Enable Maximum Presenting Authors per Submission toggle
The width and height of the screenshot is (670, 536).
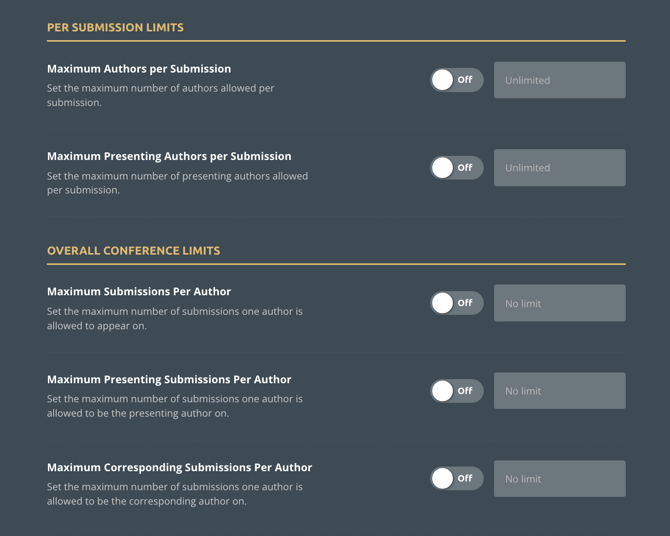[457, 168]
